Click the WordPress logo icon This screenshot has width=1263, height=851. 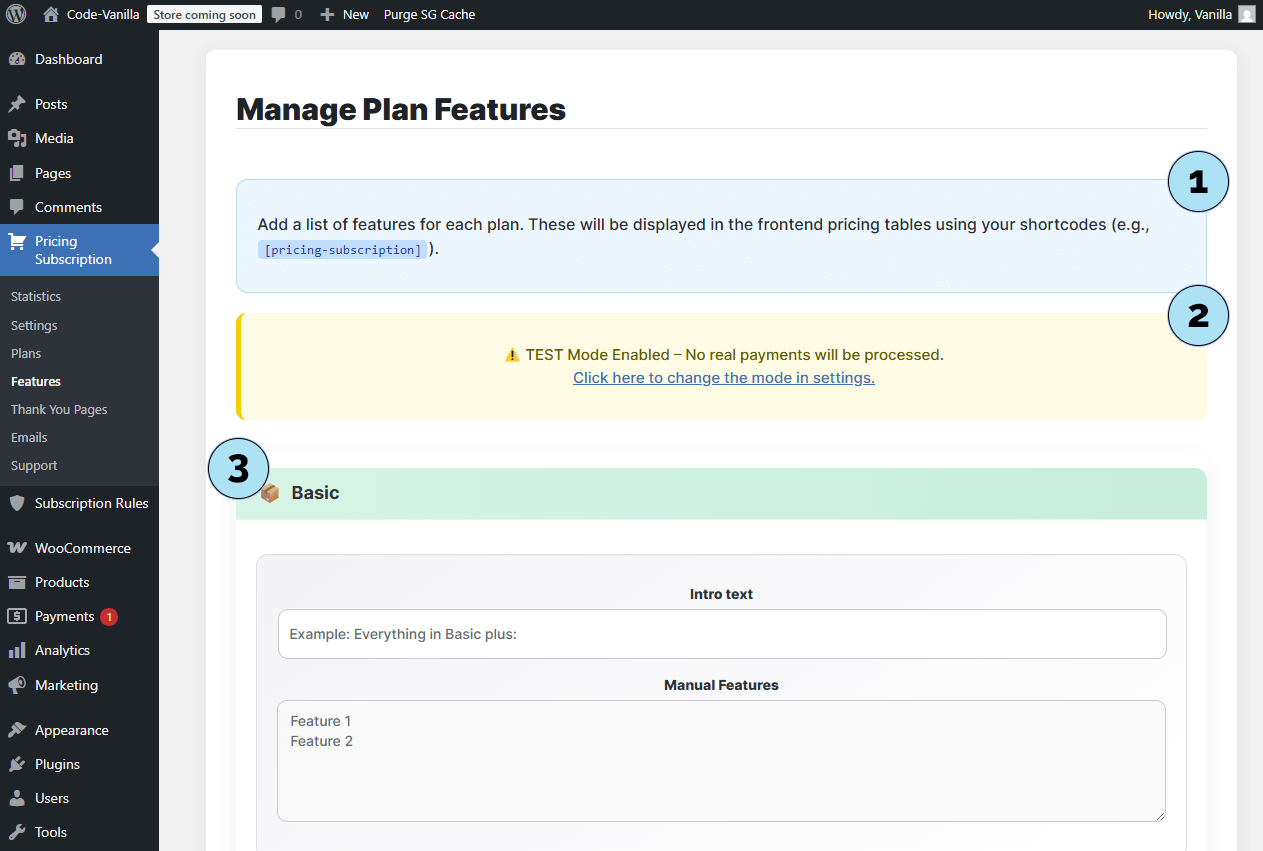[16, 14]
